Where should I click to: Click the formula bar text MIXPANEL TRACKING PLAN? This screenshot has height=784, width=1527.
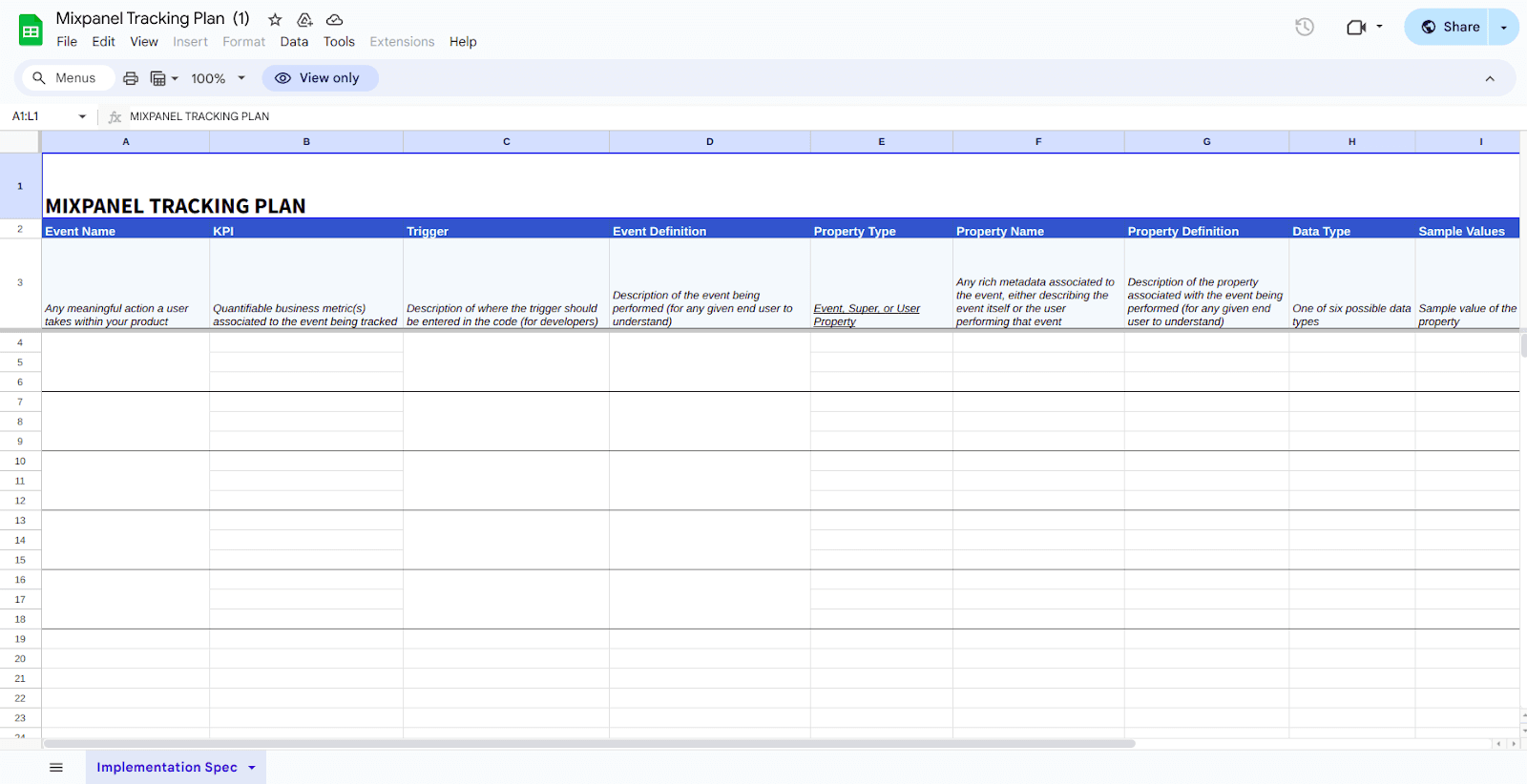pos(199,116)
